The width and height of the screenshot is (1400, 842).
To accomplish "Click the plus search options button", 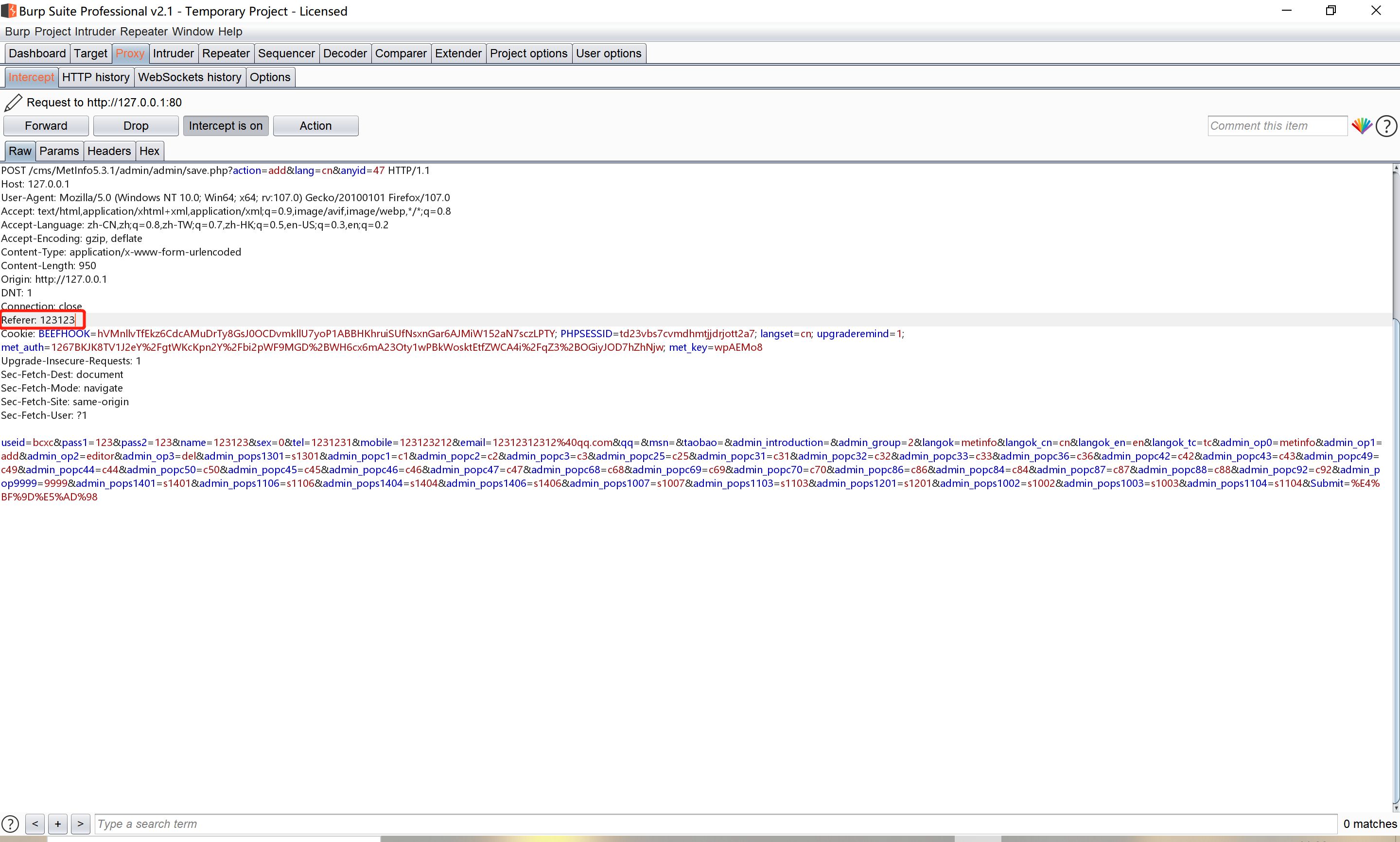I will (x=58, y=824).
